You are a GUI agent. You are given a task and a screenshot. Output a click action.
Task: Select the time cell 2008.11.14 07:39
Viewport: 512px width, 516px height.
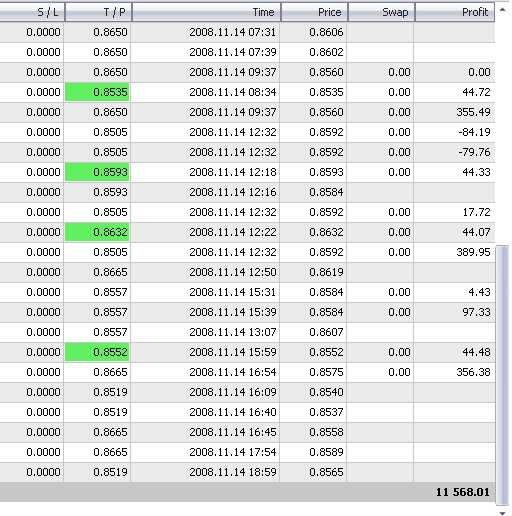click(x=233, y=52)
